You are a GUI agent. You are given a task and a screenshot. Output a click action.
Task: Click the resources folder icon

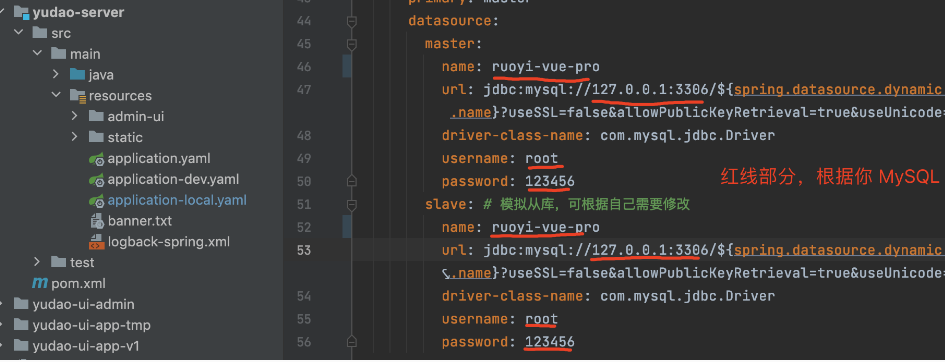77,95
